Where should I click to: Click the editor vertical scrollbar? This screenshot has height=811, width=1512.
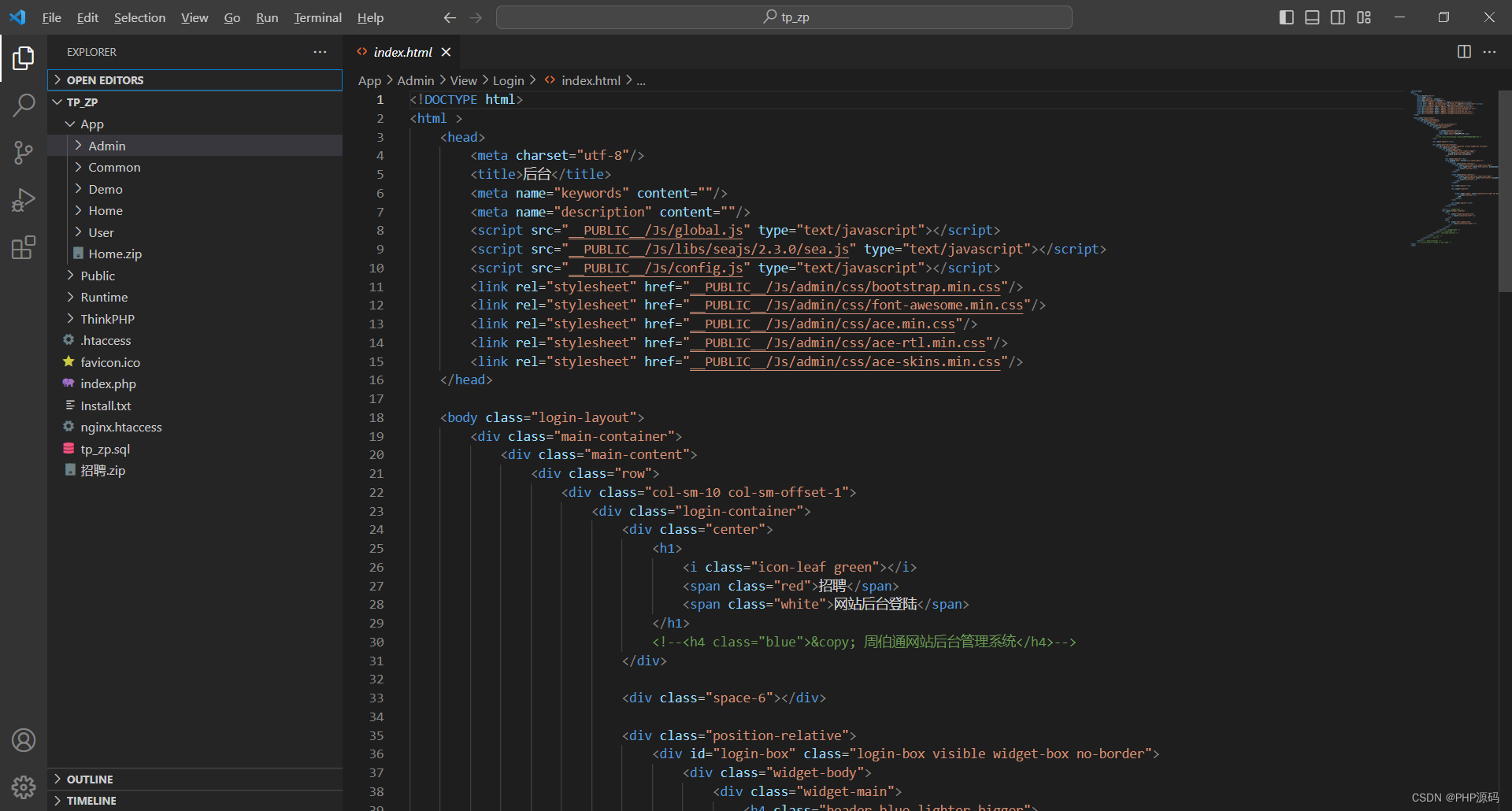pos(1505,191)
